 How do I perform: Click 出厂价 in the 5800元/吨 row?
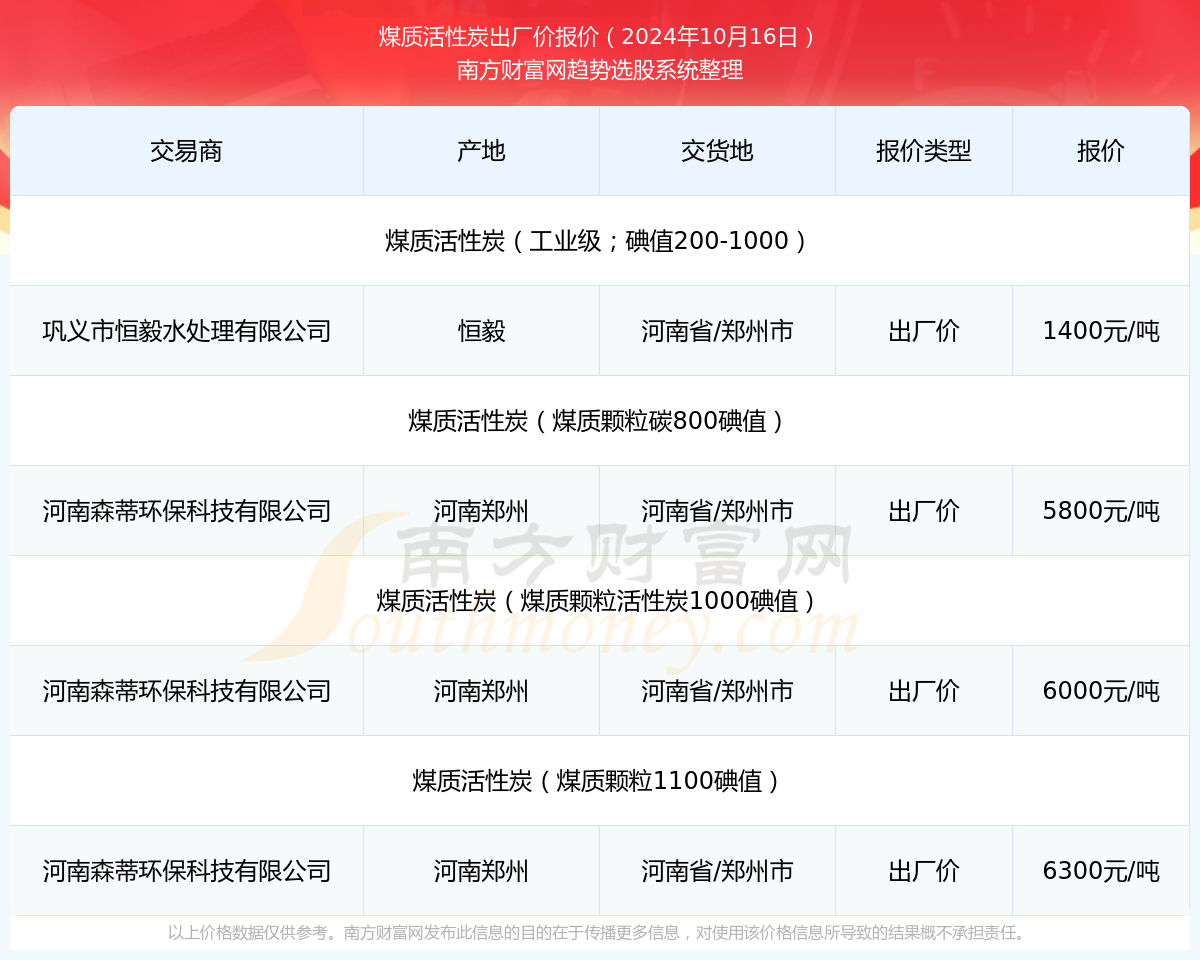(x=924, y=511)
